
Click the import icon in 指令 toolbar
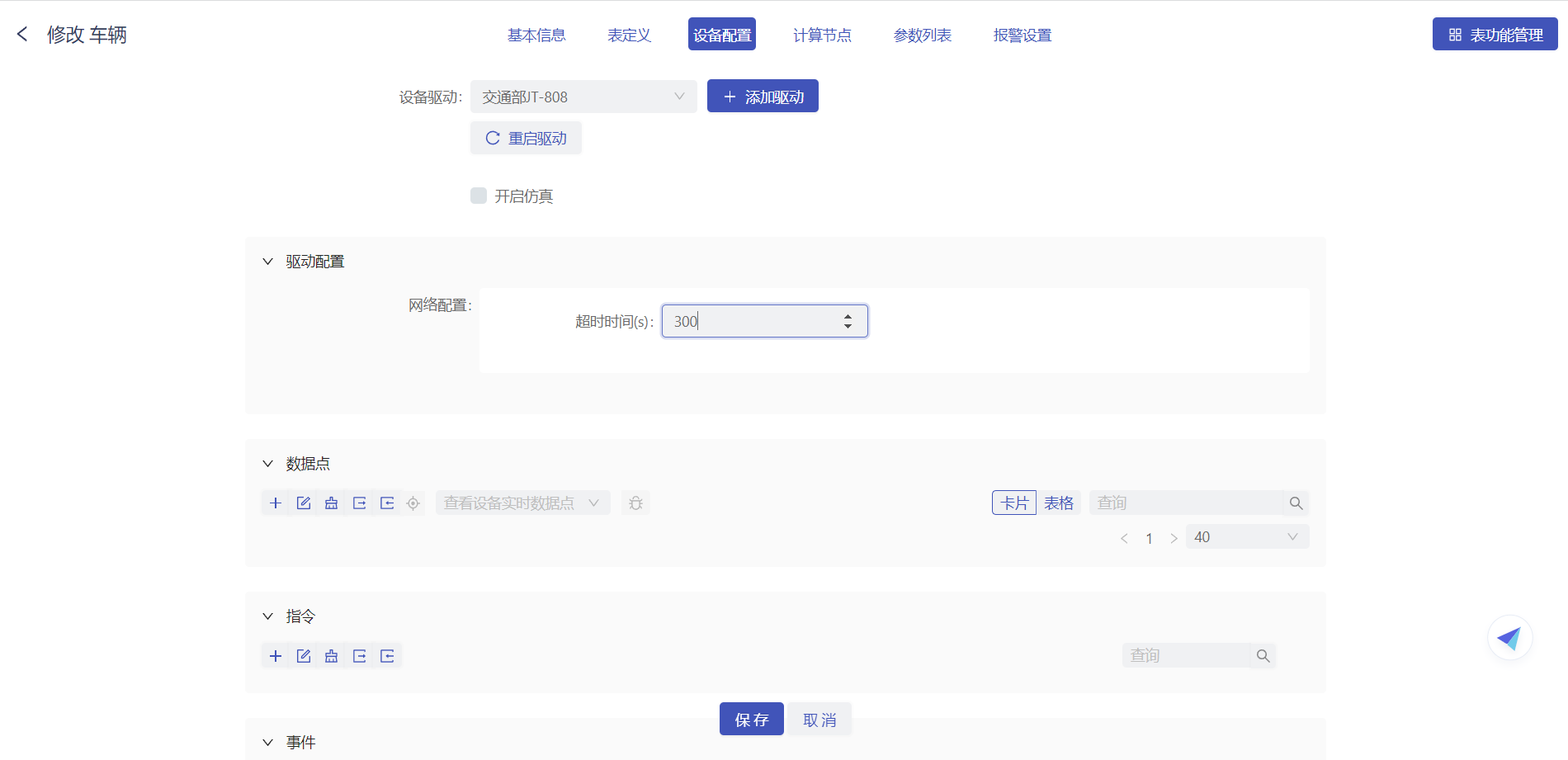387,656
